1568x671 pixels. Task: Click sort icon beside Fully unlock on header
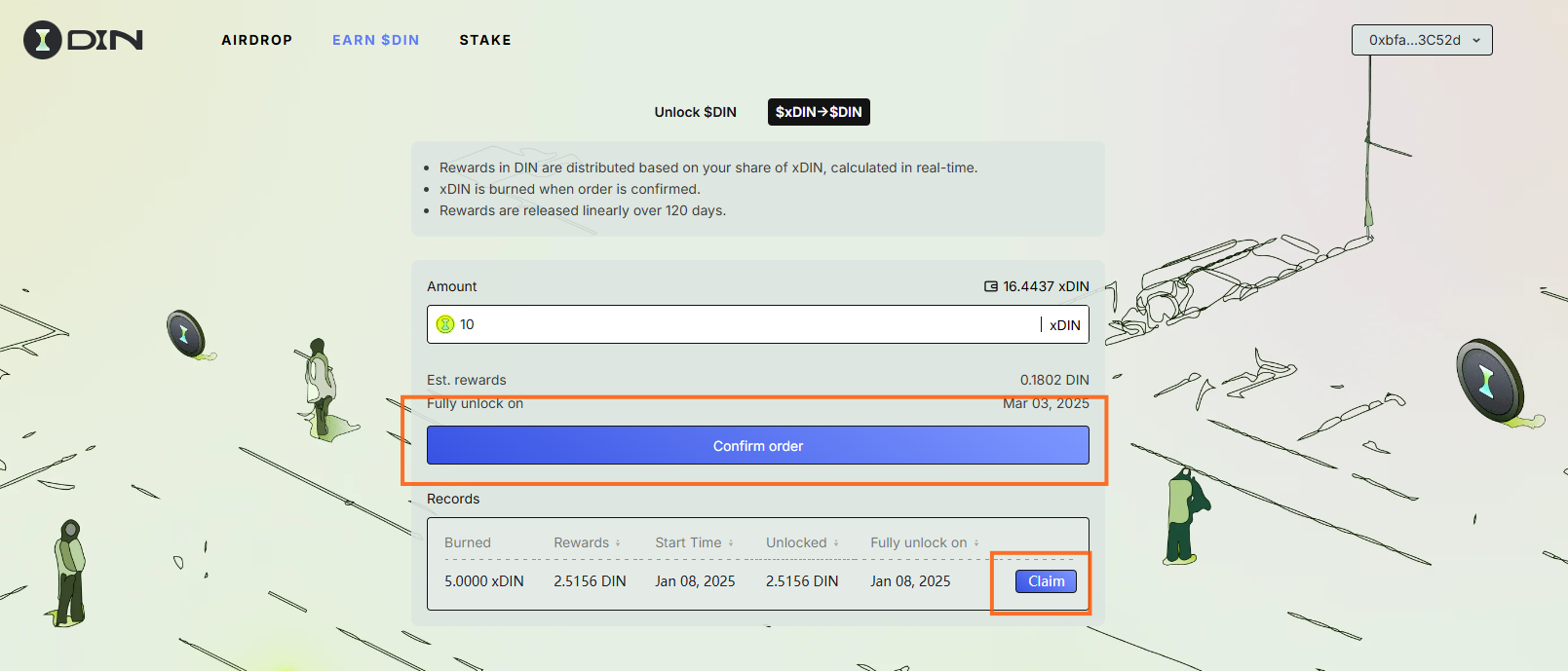pos(976,543)
